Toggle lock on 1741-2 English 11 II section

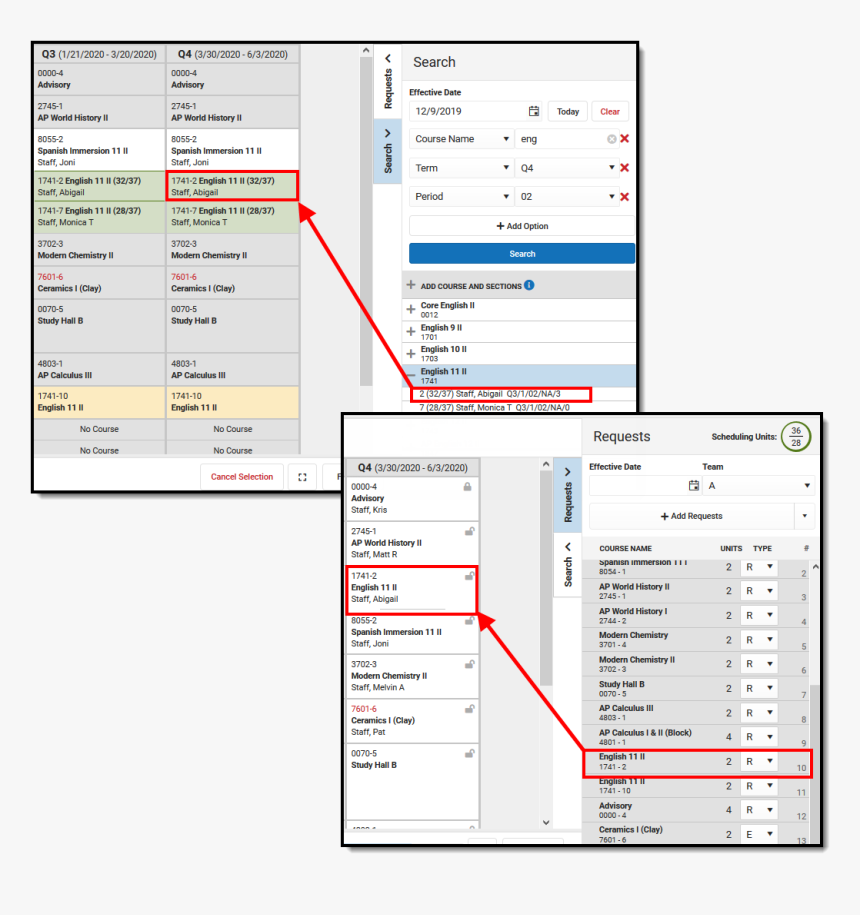(469, 576)
